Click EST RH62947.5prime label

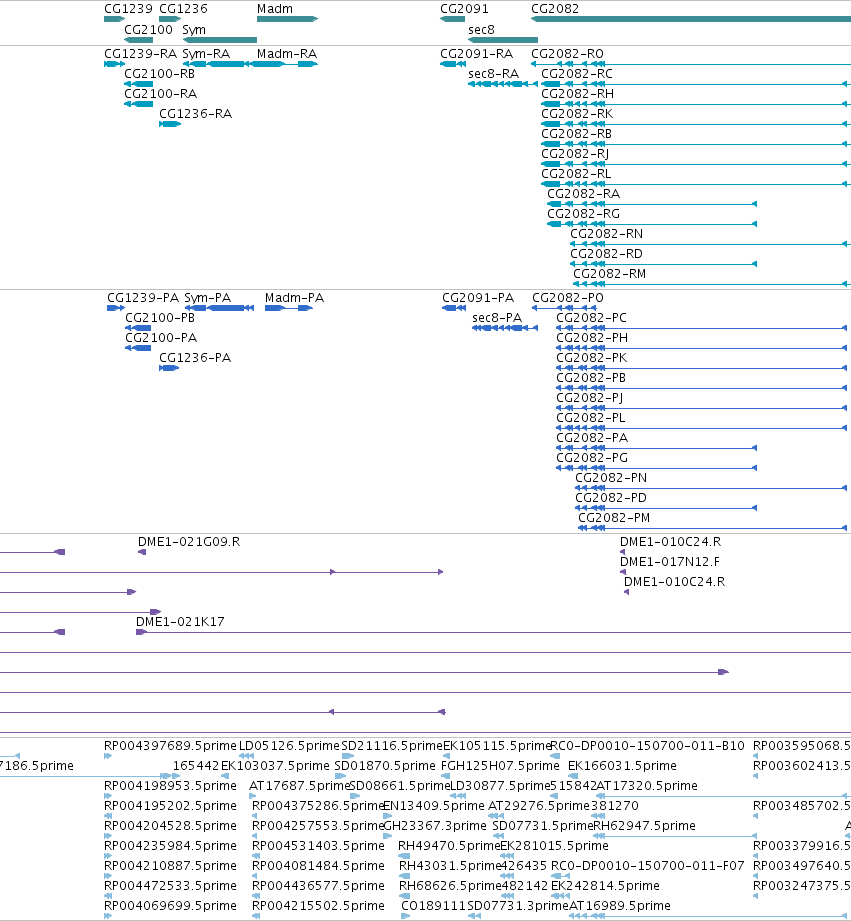coord(644,826)
